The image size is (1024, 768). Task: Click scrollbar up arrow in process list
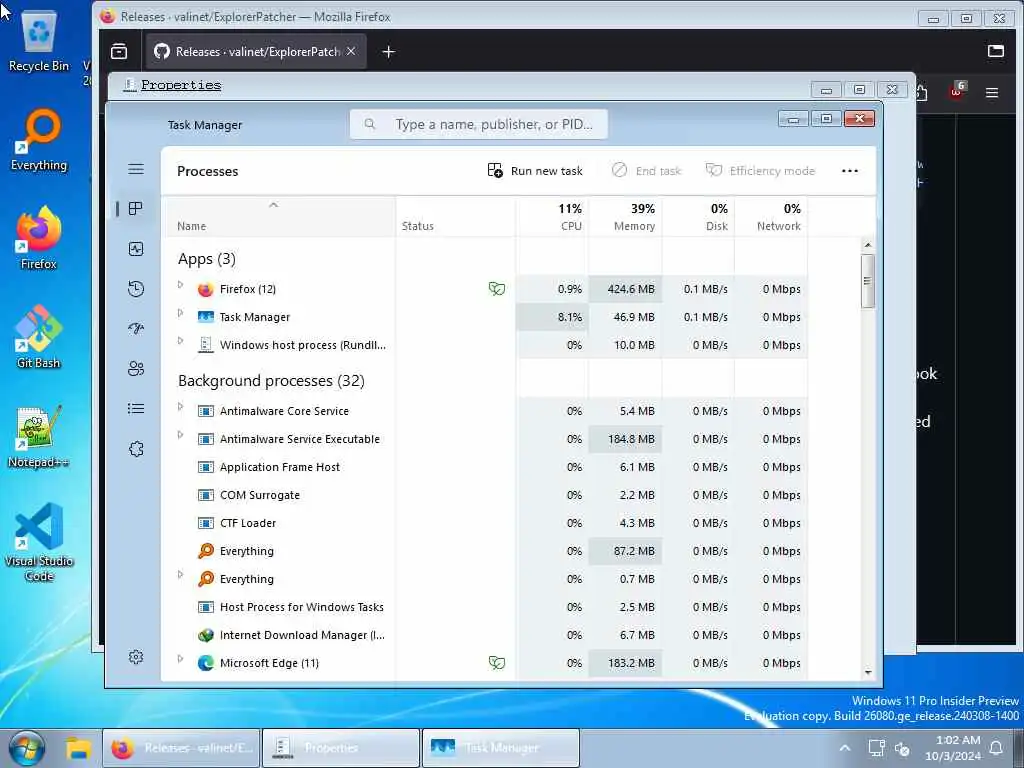[x=867, y=246]
